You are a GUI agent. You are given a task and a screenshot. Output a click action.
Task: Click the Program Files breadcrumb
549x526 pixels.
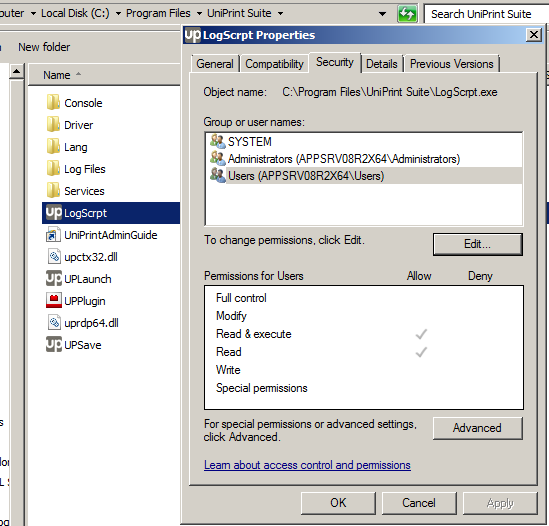(x=158, y=13)
